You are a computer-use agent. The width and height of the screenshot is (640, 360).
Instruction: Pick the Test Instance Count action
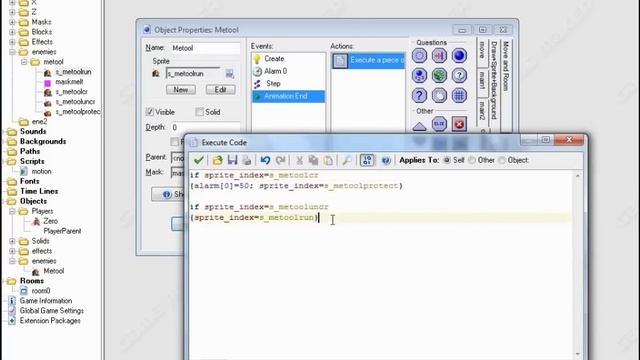click(x=419, y=76)
